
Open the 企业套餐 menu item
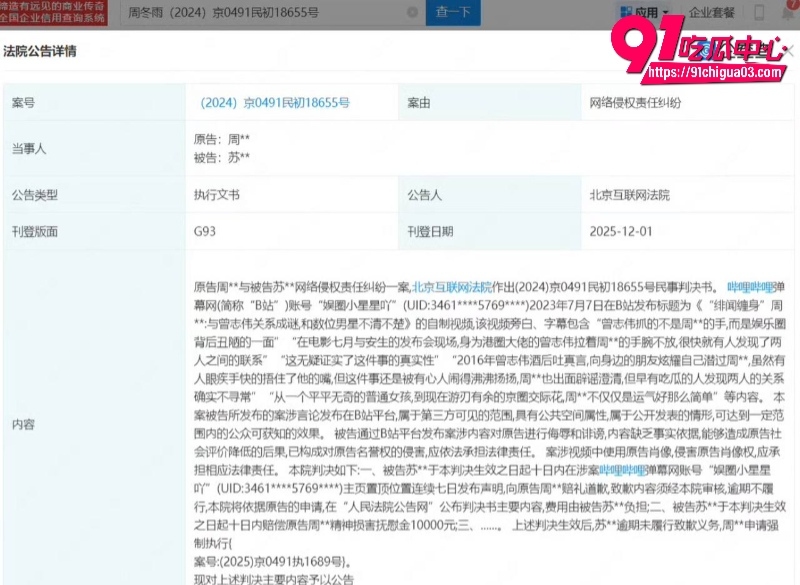pos(712,13)
